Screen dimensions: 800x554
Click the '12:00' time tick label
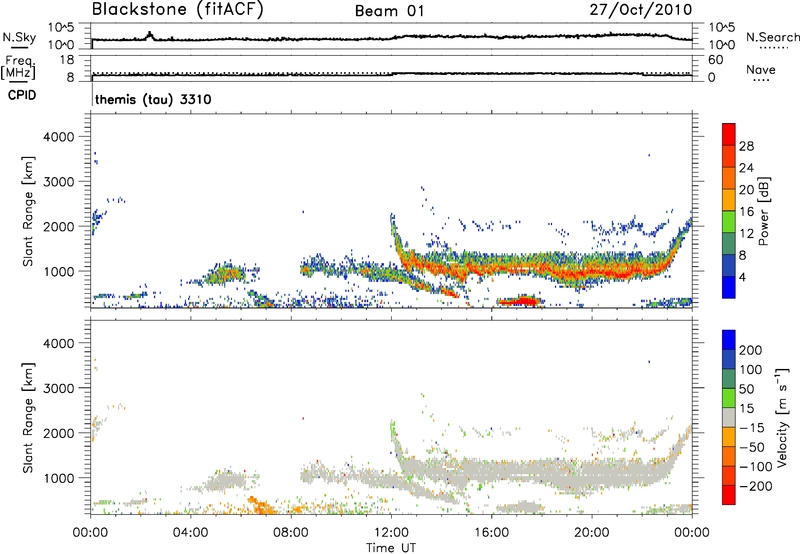[391, 533]
